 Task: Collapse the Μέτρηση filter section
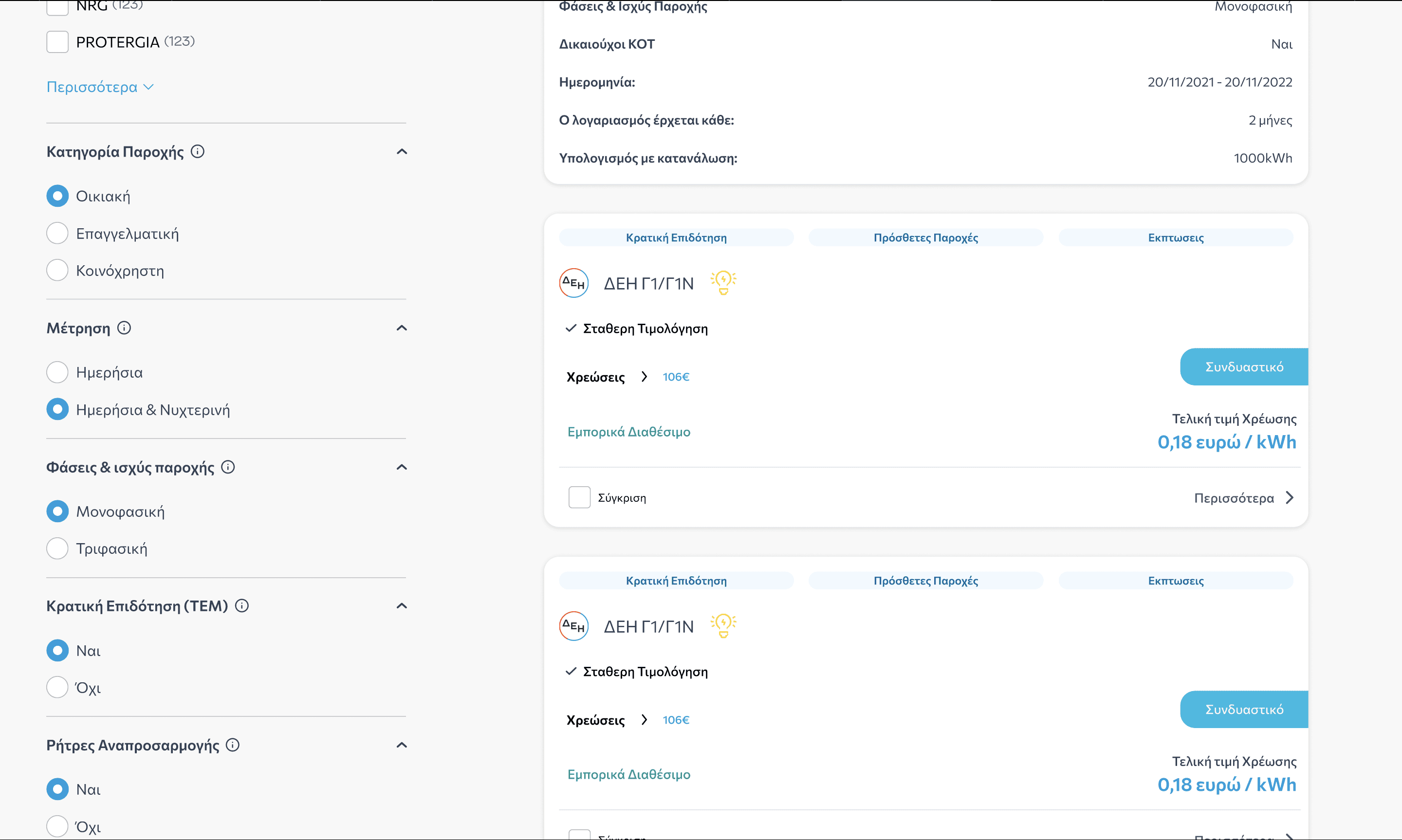pyautogui.click(x=402, y=328)
